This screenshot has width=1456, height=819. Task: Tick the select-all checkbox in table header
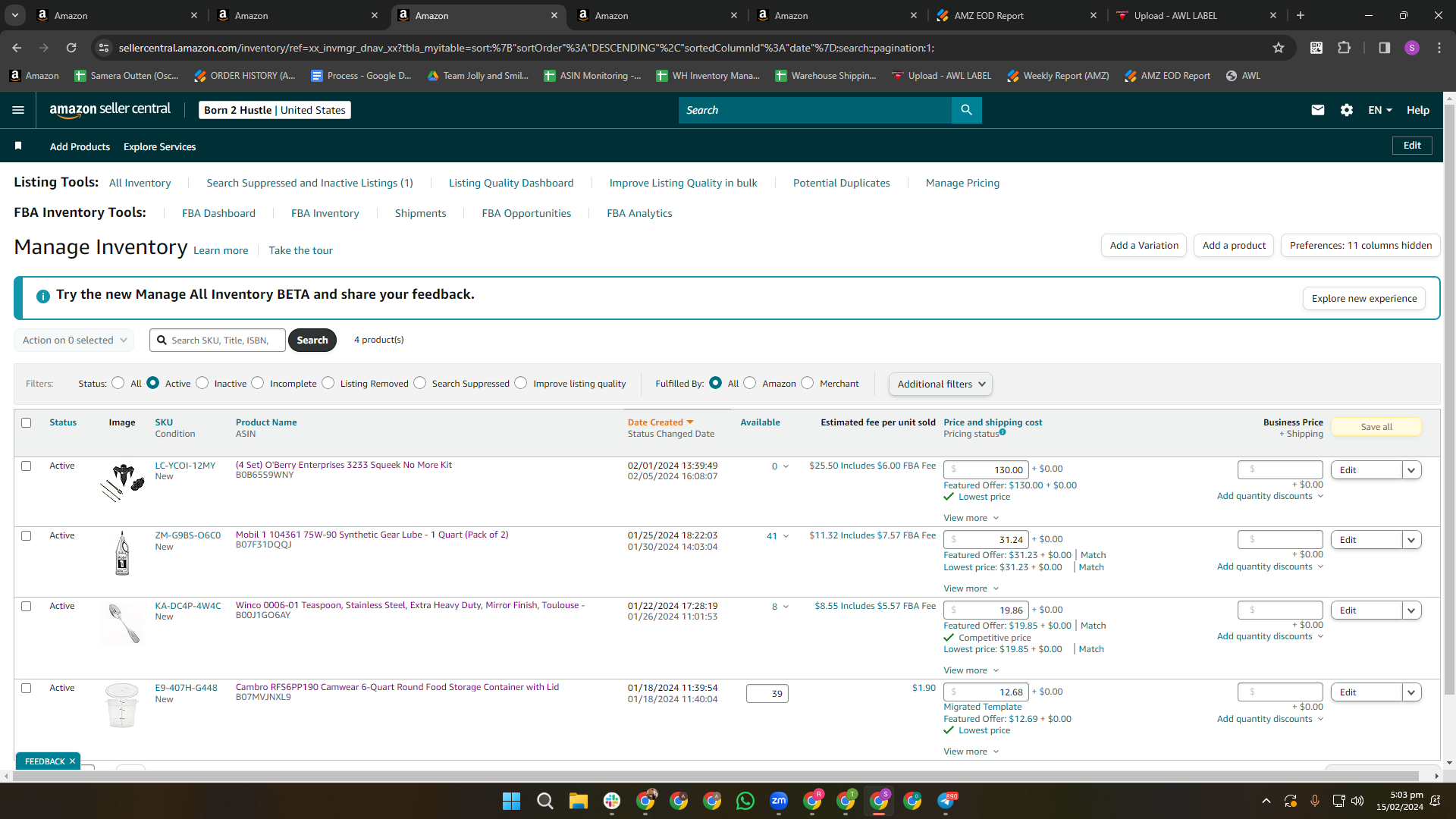(27, 422)
